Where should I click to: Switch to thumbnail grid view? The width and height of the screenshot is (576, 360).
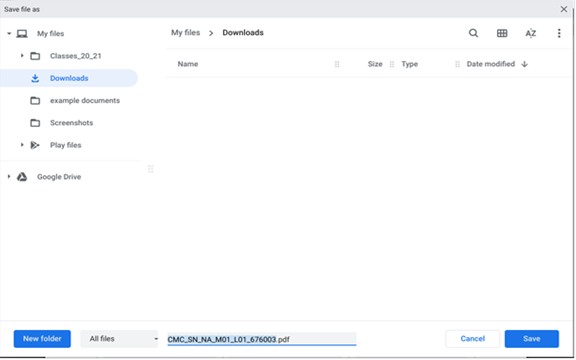click(502, 33)
